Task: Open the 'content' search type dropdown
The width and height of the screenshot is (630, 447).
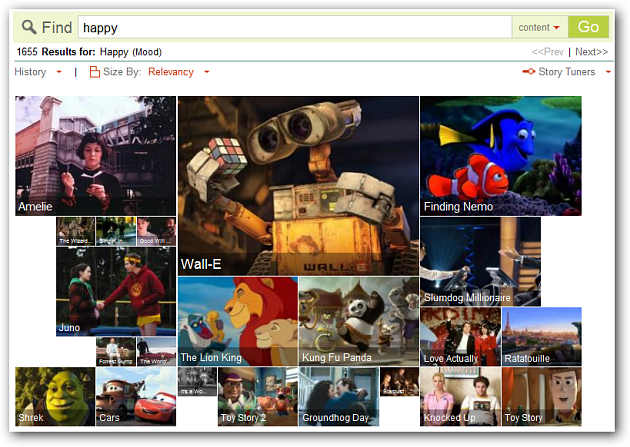Action: tap(540, 27)
